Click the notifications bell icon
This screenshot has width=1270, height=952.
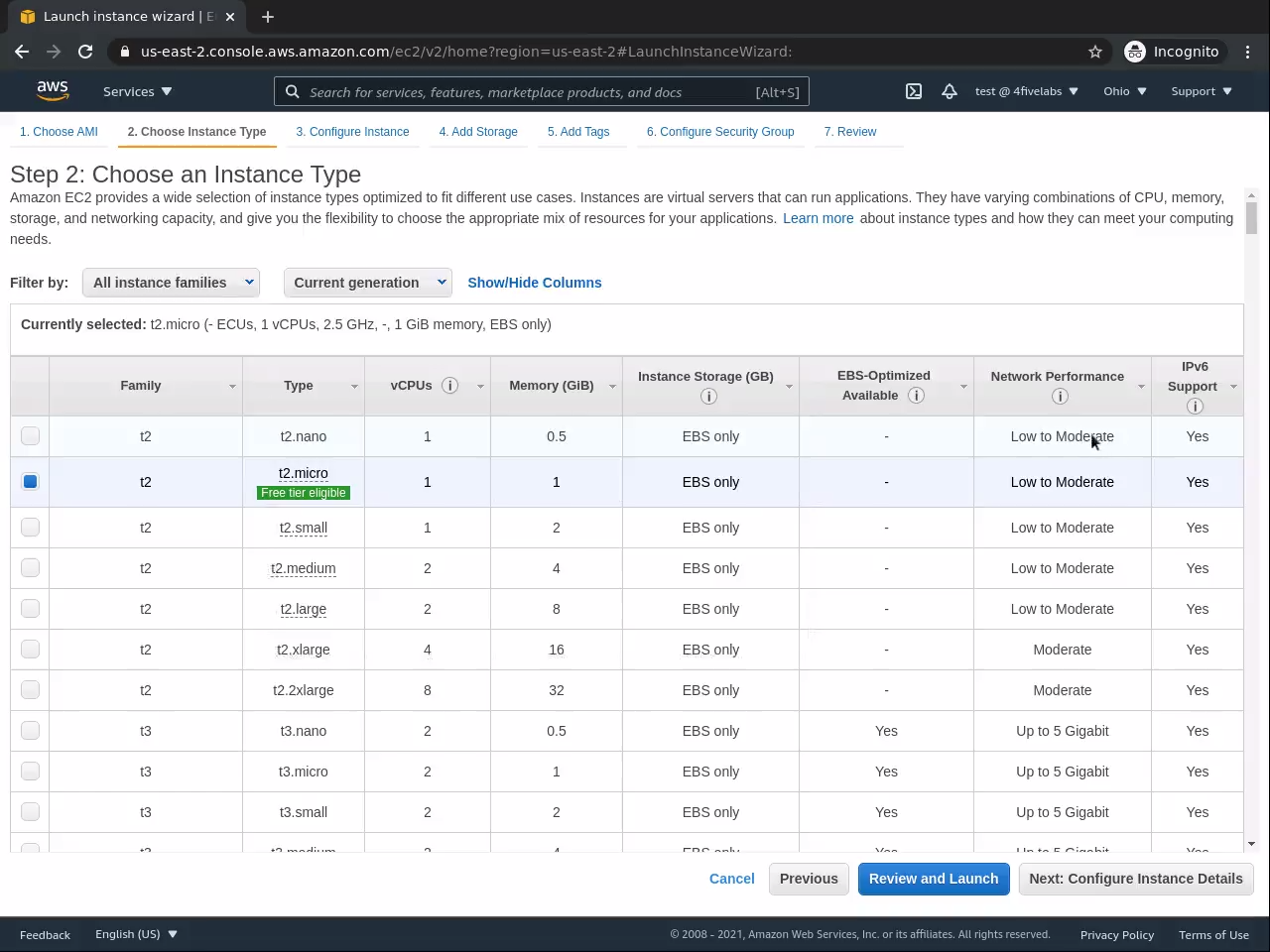tap(950, 91)
